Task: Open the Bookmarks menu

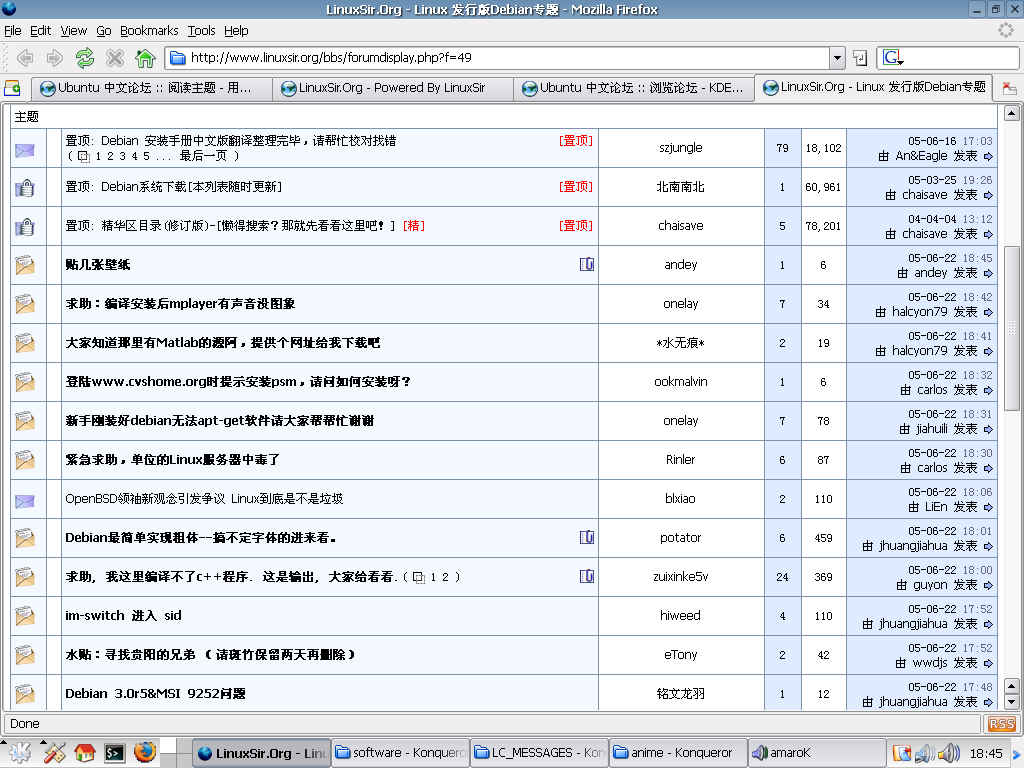Action: point(149,31)
